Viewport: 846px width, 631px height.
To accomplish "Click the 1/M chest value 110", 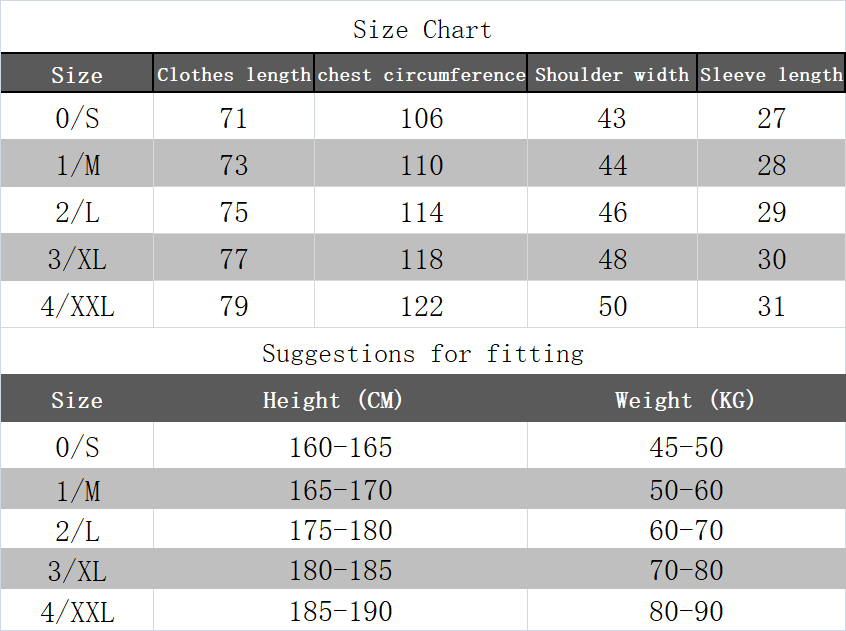I will [421, 164].
